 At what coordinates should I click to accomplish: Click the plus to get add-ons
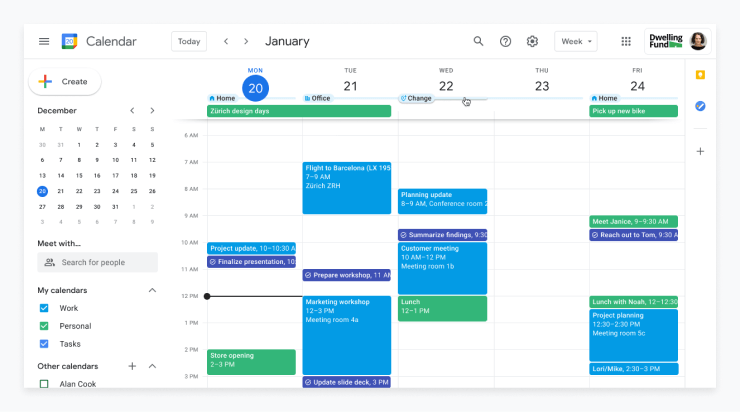tap(700, 151)
